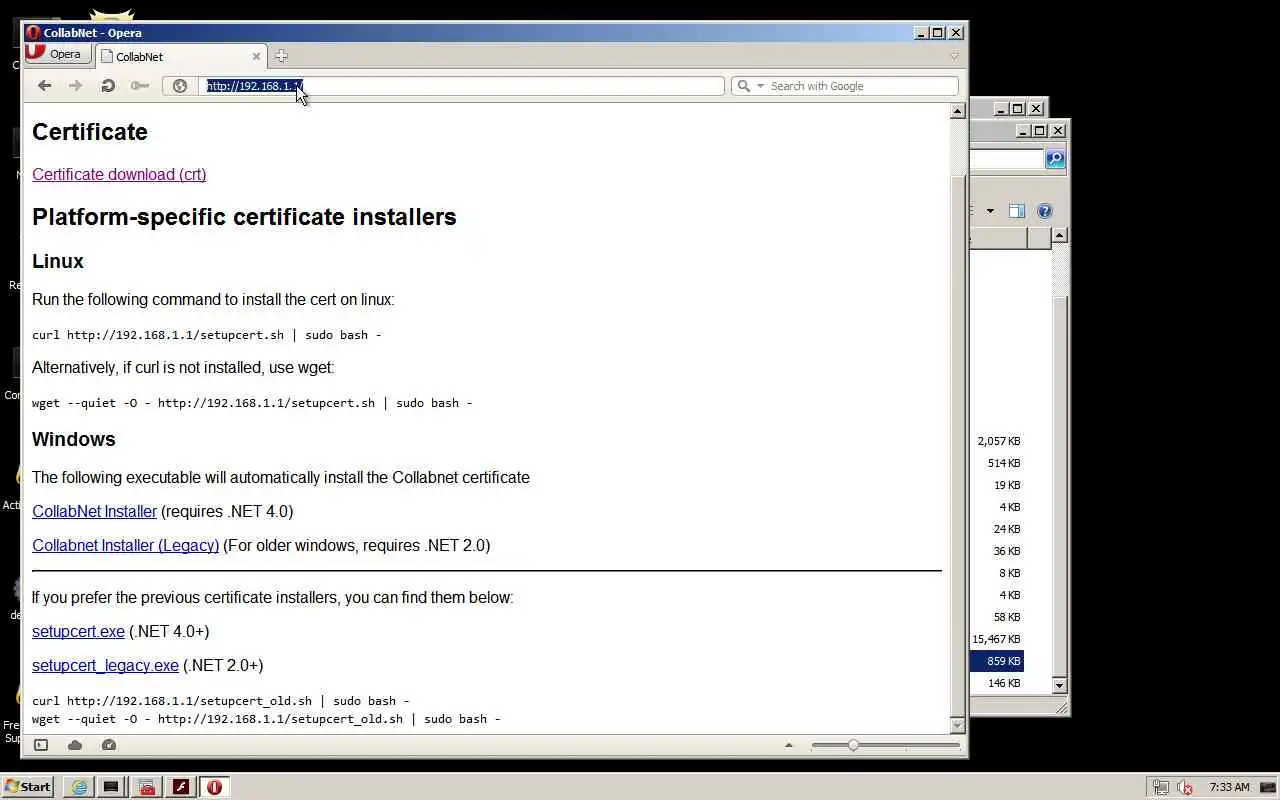Open the zoom options arrow near the slider

point(788,745)
